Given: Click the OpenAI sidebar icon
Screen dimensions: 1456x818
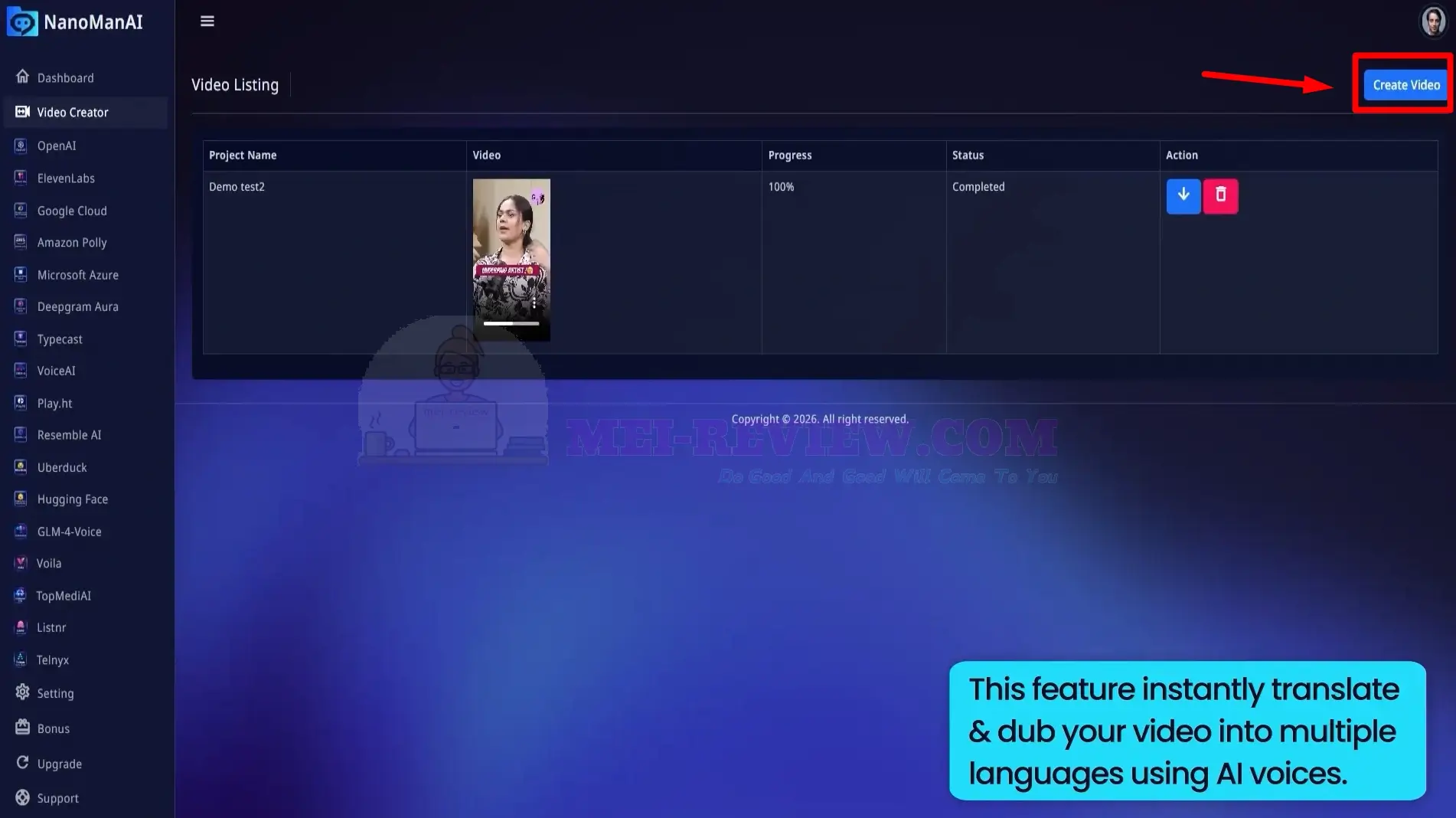Looking at the screenshot, I should (x=21, y=146).
